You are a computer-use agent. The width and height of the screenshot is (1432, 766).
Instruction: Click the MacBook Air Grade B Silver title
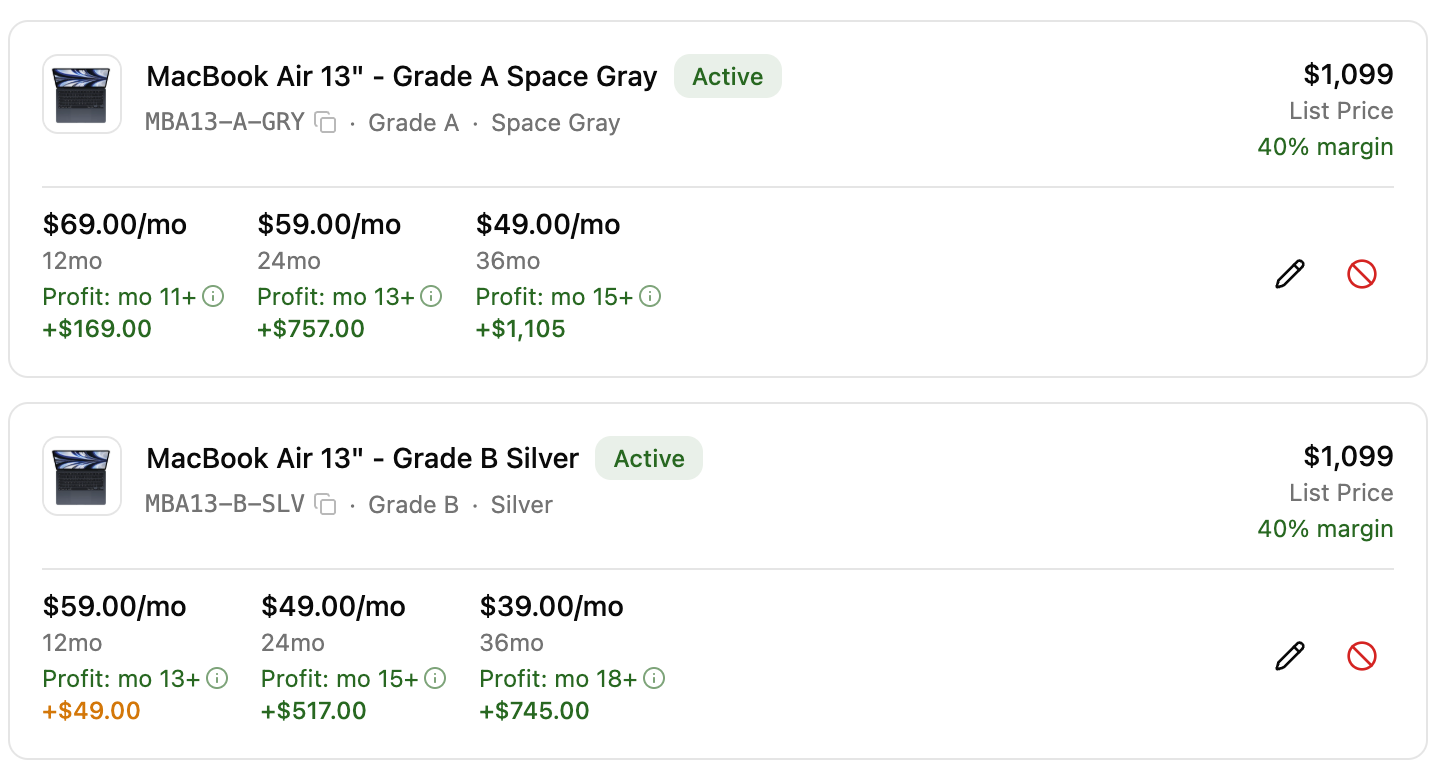tap(363, 459)
